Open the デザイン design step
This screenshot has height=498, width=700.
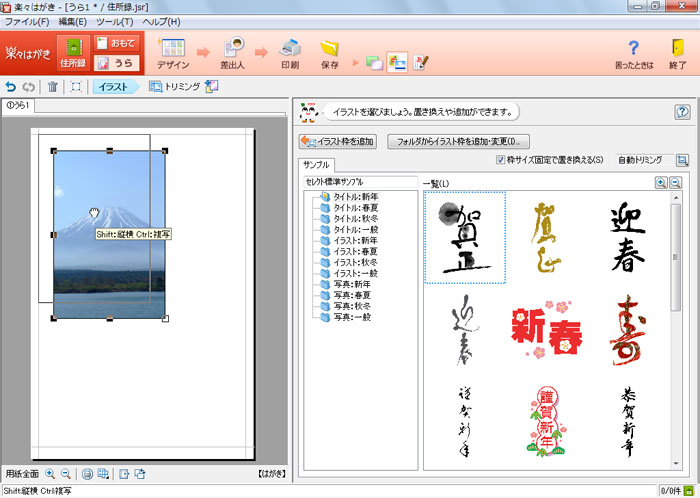tap(172, 52)
